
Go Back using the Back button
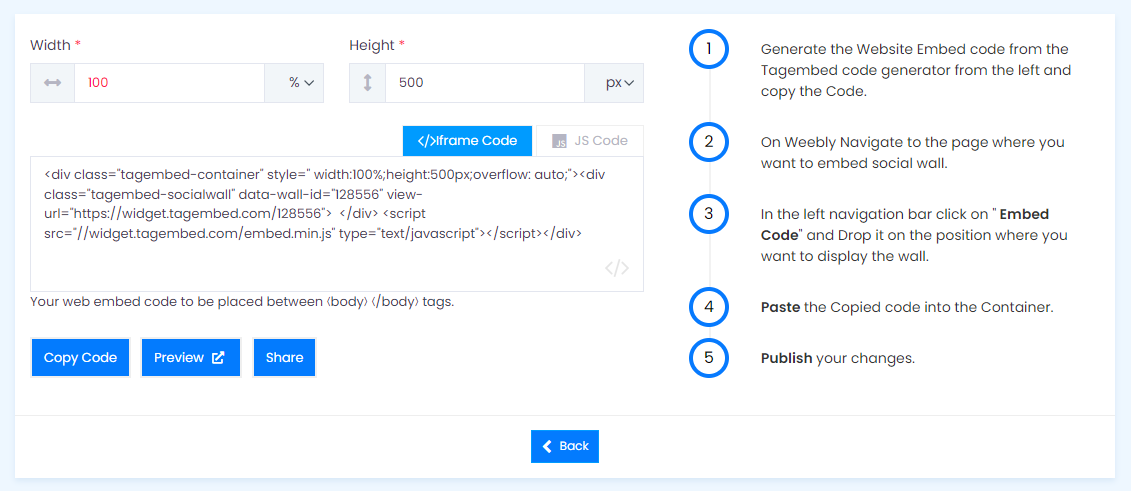tap(565, 446)
